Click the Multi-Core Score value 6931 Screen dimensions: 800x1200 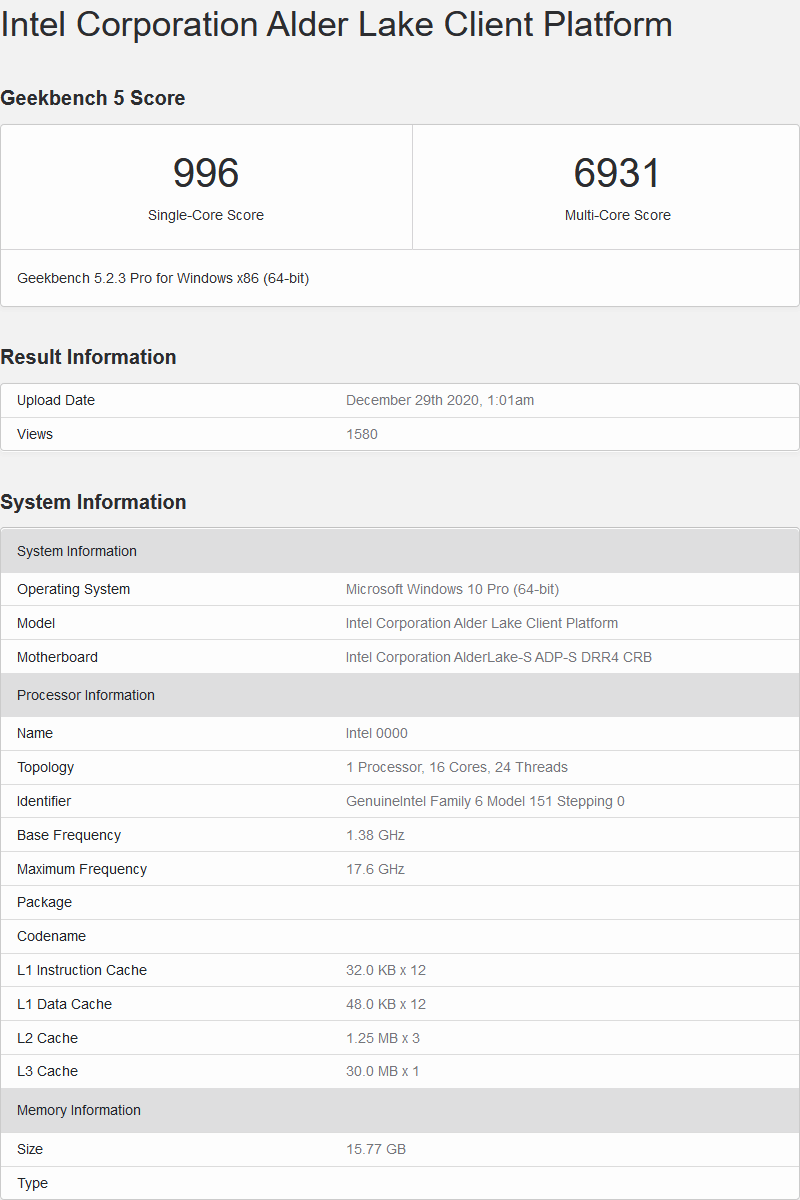pos(617,173)
